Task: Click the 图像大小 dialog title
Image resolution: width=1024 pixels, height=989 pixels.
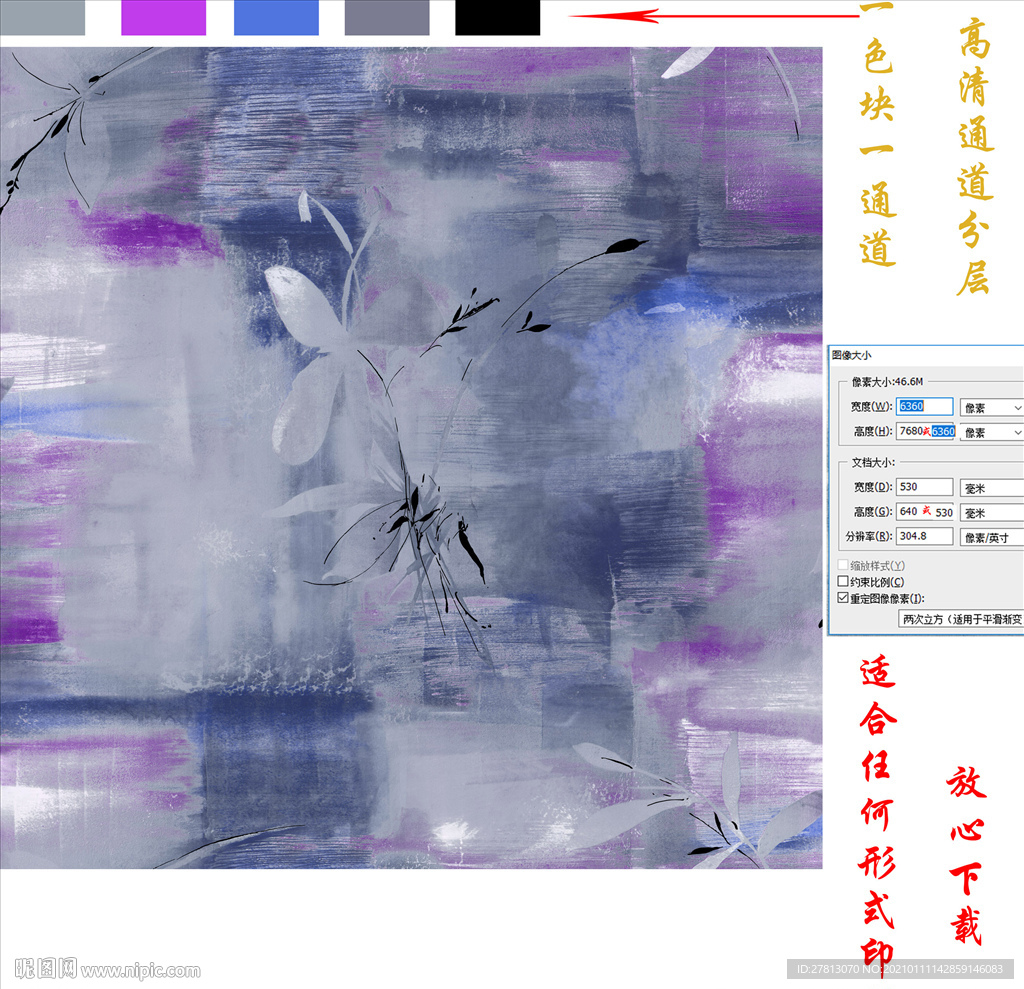Action: coord(851,355)
